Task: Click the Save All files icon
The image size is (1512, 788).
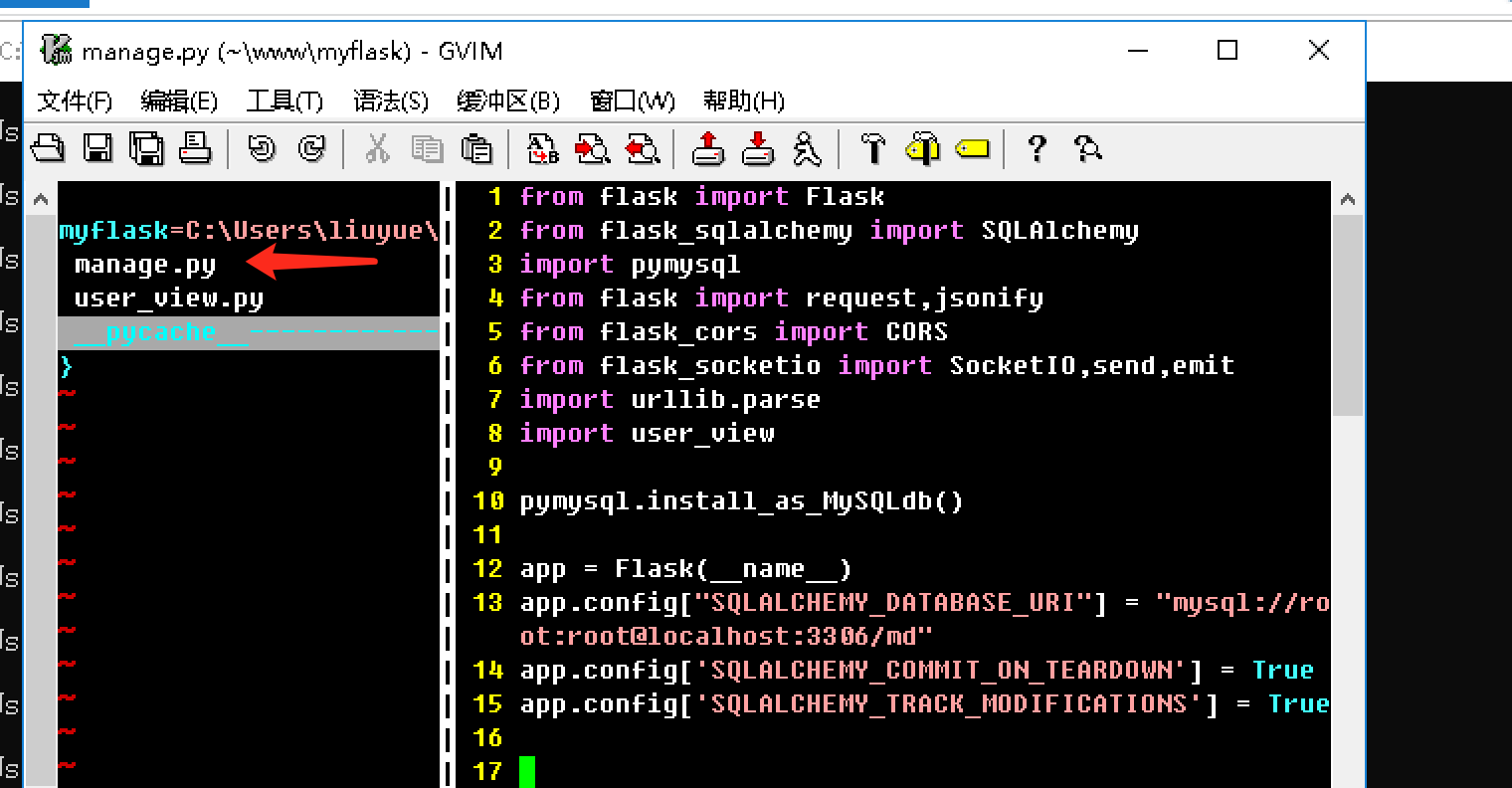Action: (x=146, y=148)
